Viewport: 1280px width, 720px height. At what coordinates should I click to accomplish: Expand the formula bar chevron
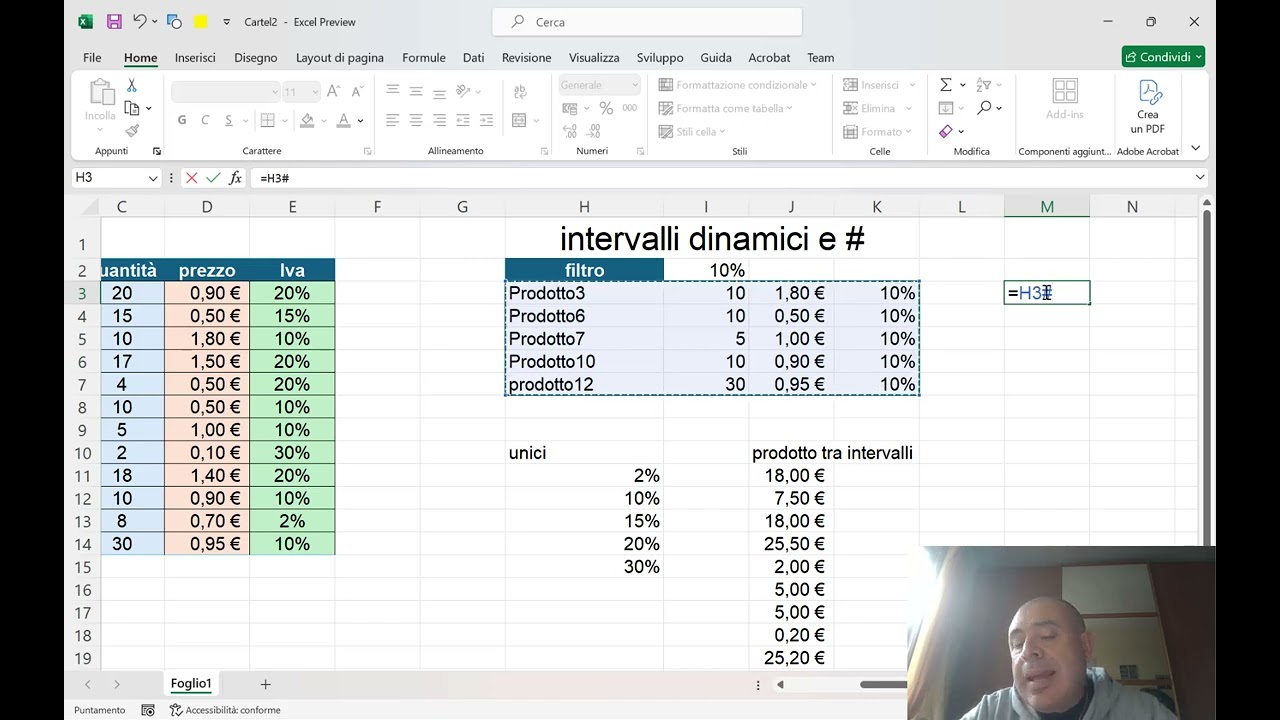click(x=1200, y=178)
